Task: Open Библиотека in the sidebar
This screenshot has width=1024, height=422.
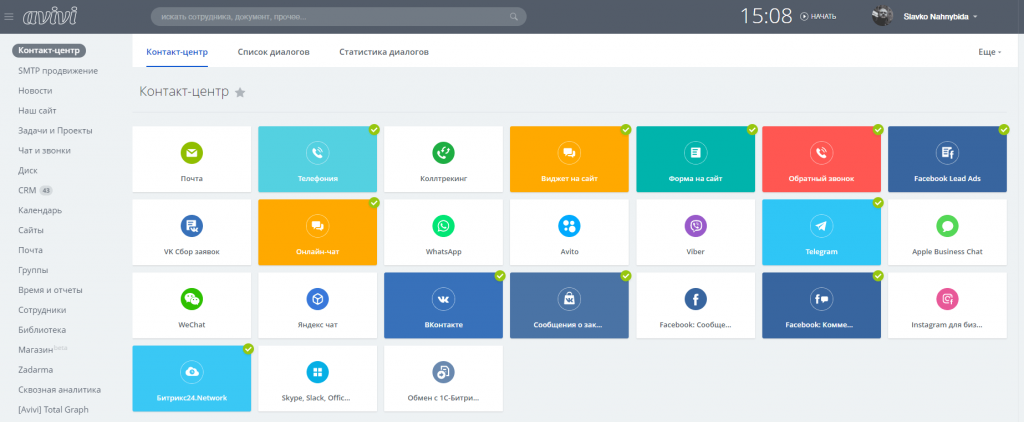Action: (42, 330)
